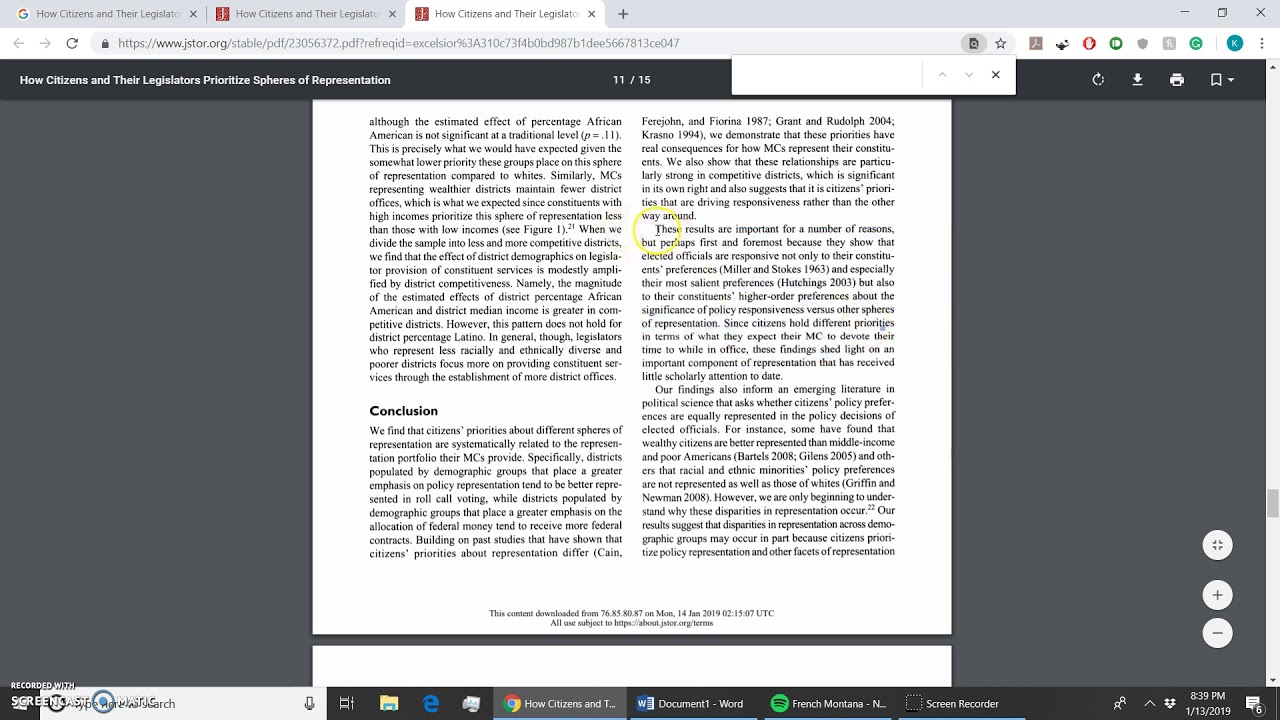
Task: Open the Adobe Acrobat extension
Action: click(x=1036, y=43)
